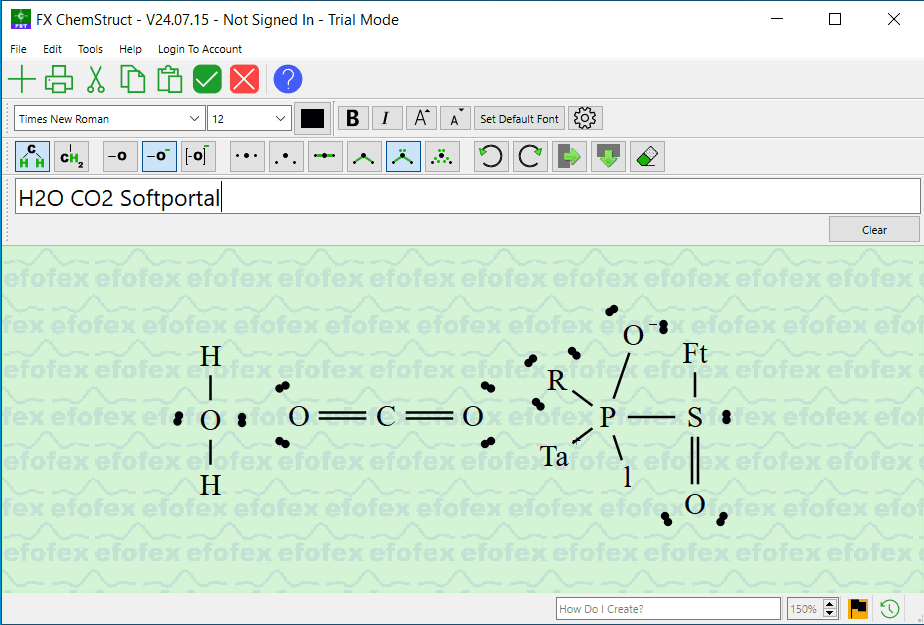Click the green right-arrow flip icon

click(569, 157)
